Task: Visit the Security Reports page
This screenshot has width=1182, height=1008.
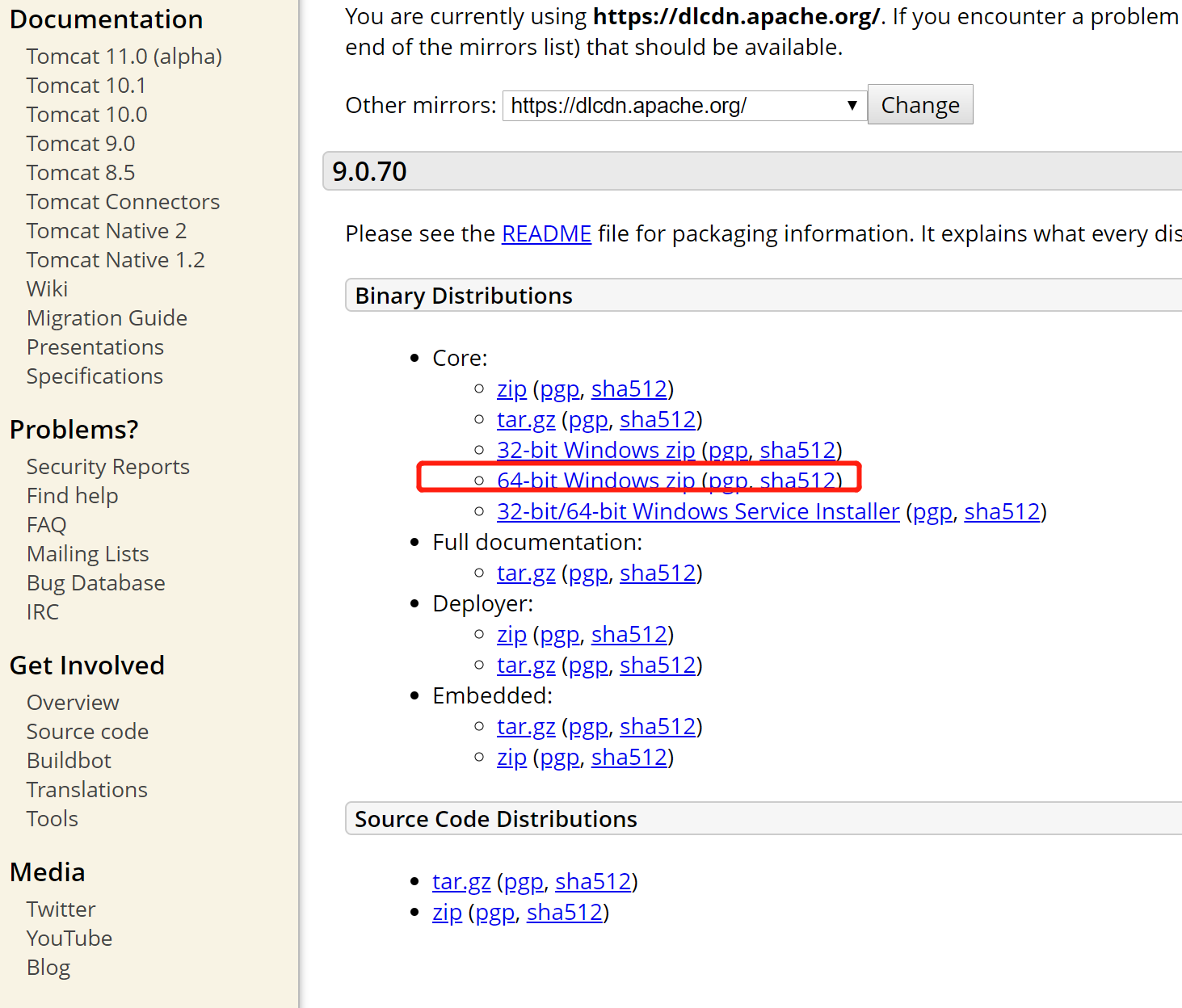Action: (107, 467)
